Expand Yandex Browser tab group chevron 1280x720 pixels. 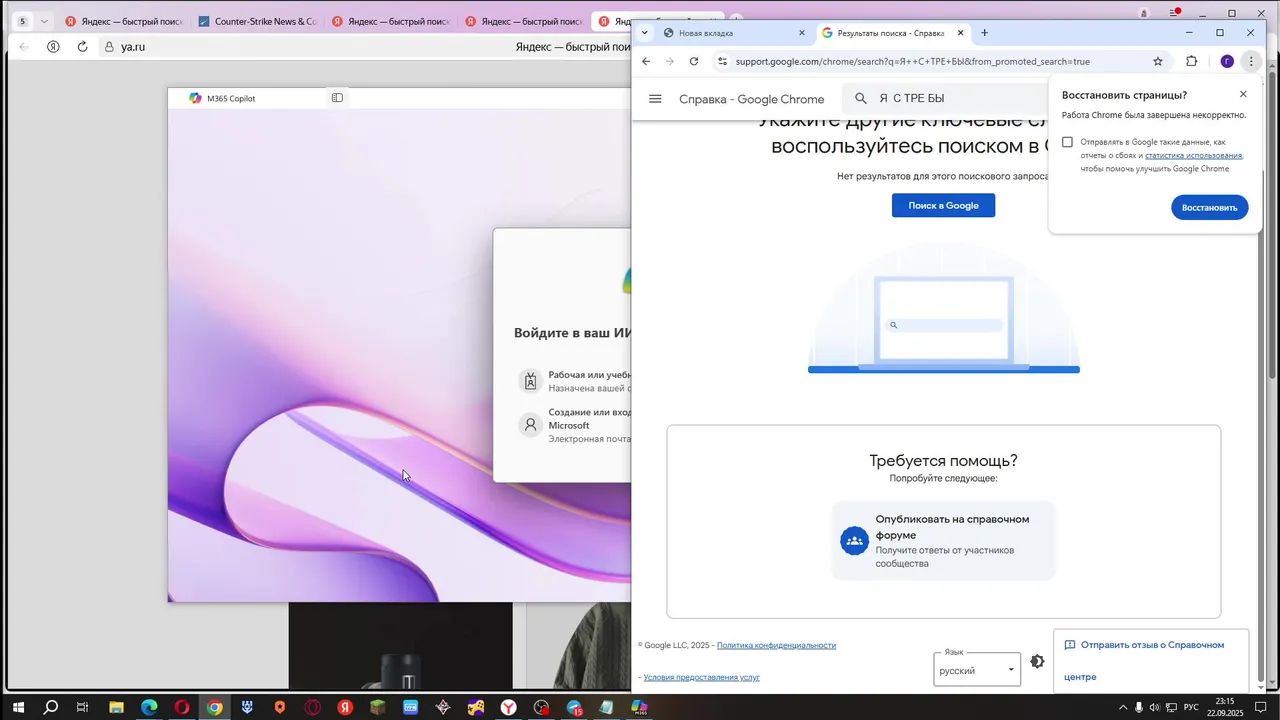click(x=43, y=21)
